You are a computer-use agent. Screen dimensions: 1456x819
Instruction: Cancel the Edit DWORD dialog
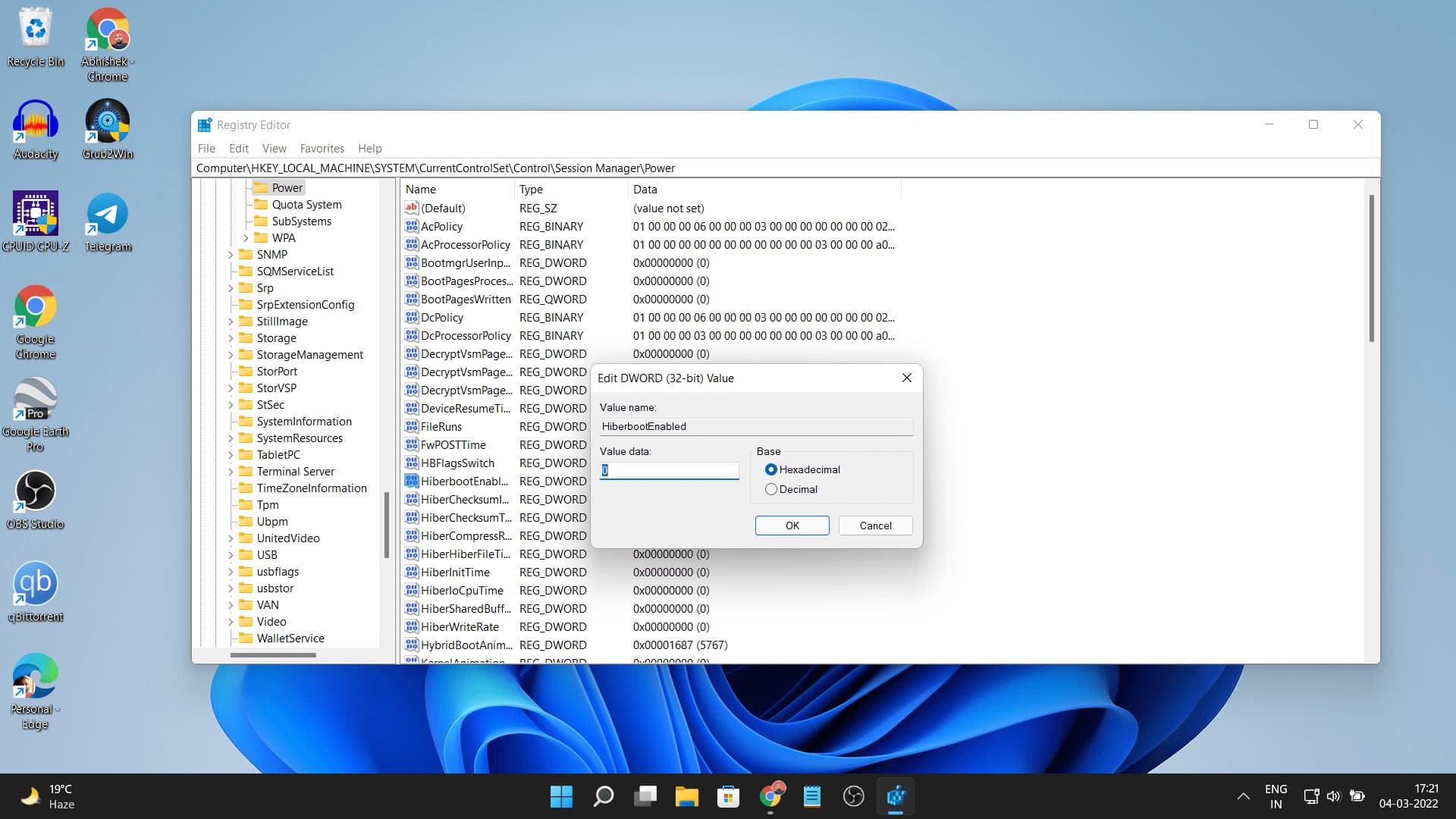pos(875,526)
